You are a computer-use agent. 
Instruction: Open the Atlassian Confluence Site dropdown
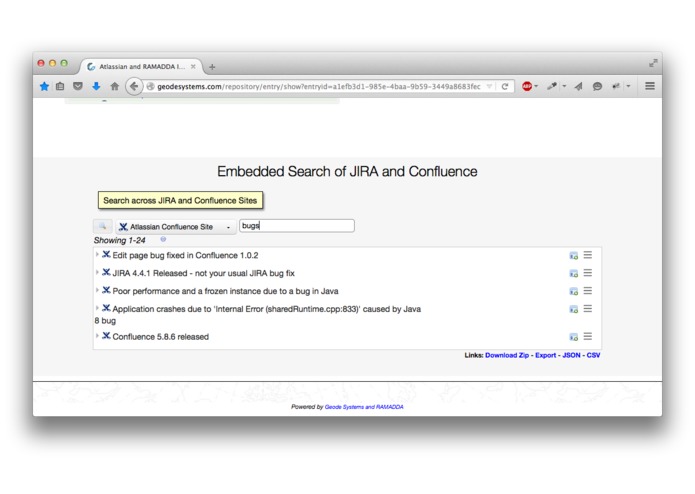coord(176,227)
